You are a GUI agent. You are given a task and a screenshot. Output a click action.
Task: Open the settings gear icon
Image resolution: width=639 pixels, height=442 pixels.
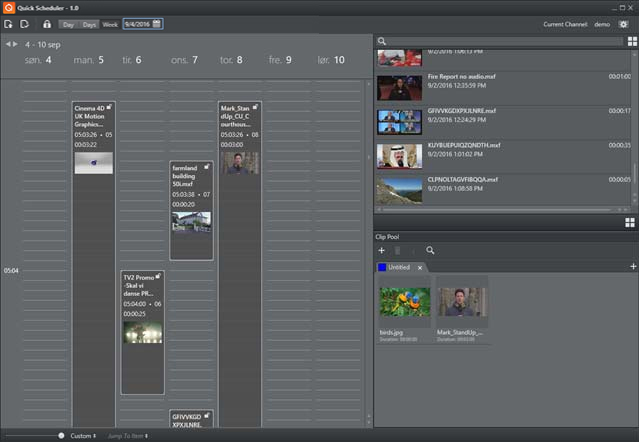click(624, 24)
